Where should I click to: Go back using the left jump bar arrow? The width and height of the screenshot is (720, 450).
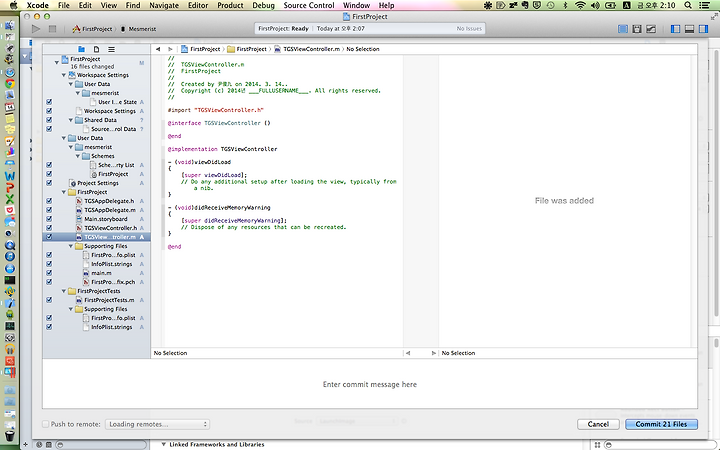pos(158,49)
